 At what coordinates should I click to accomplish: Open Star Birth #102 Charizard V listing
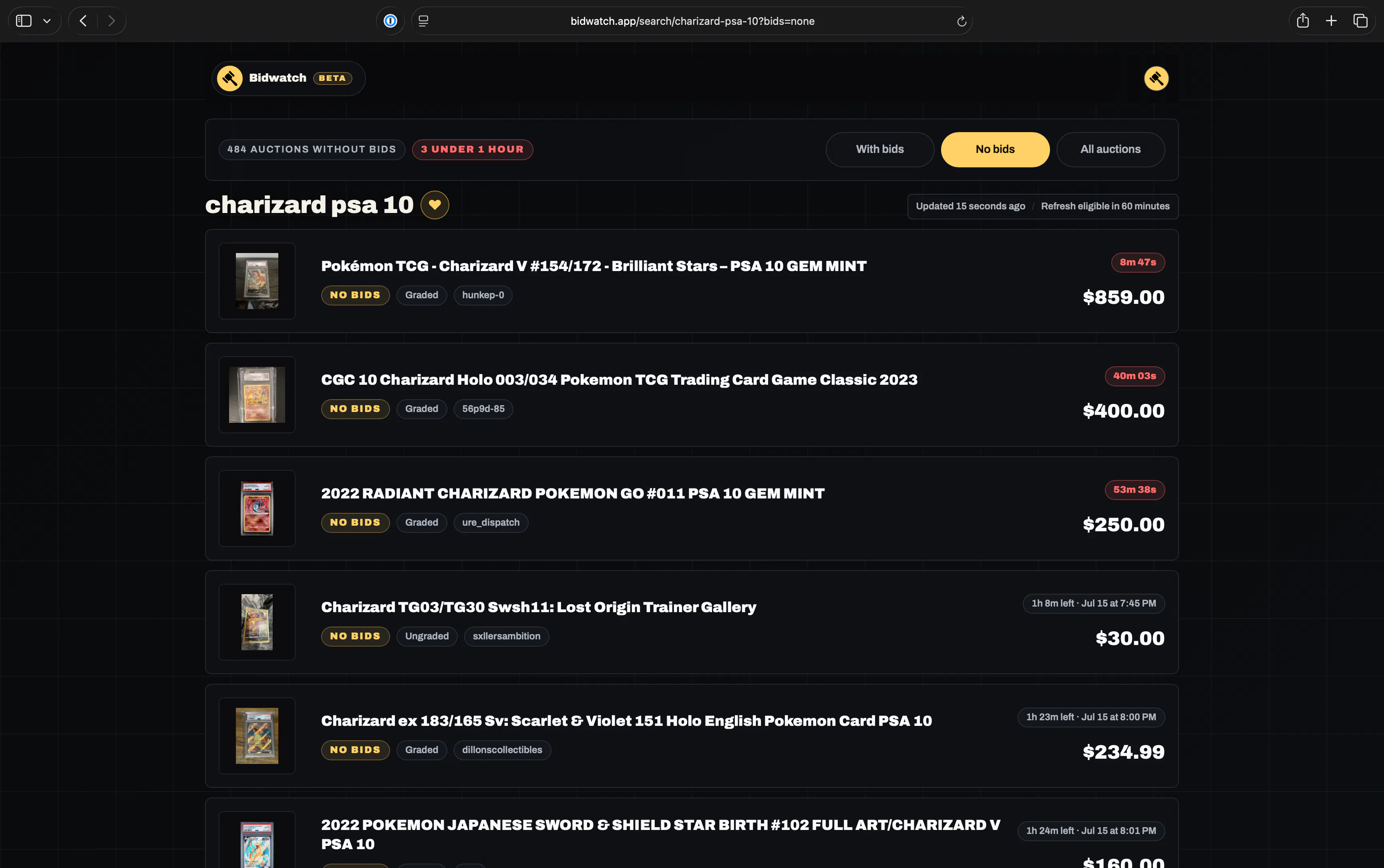tap(660, 834)
